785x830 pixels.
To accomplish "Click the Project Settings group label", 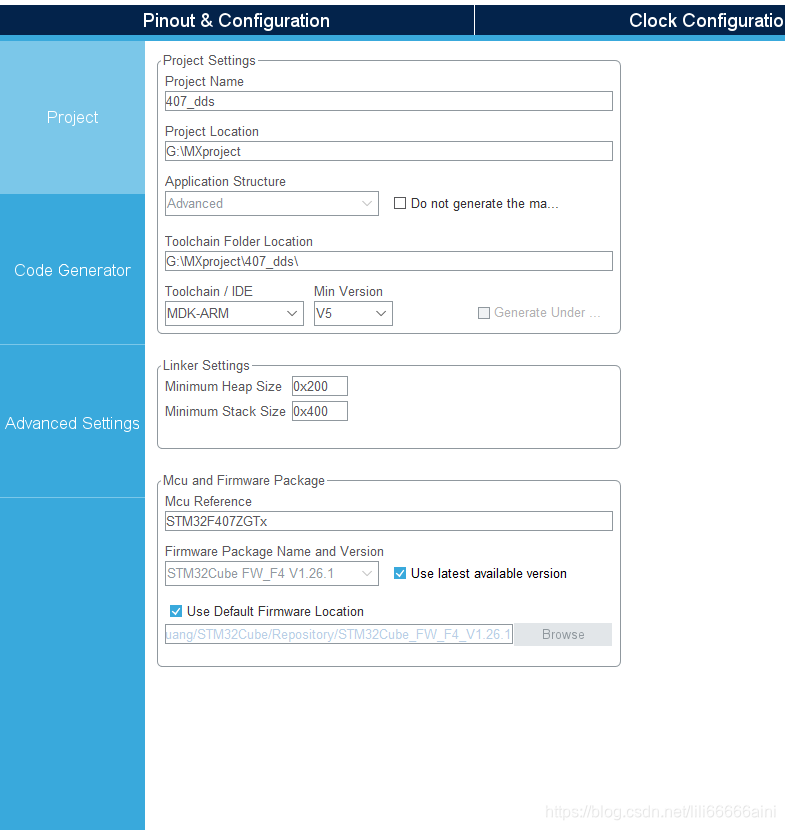I will pos(209,60).
